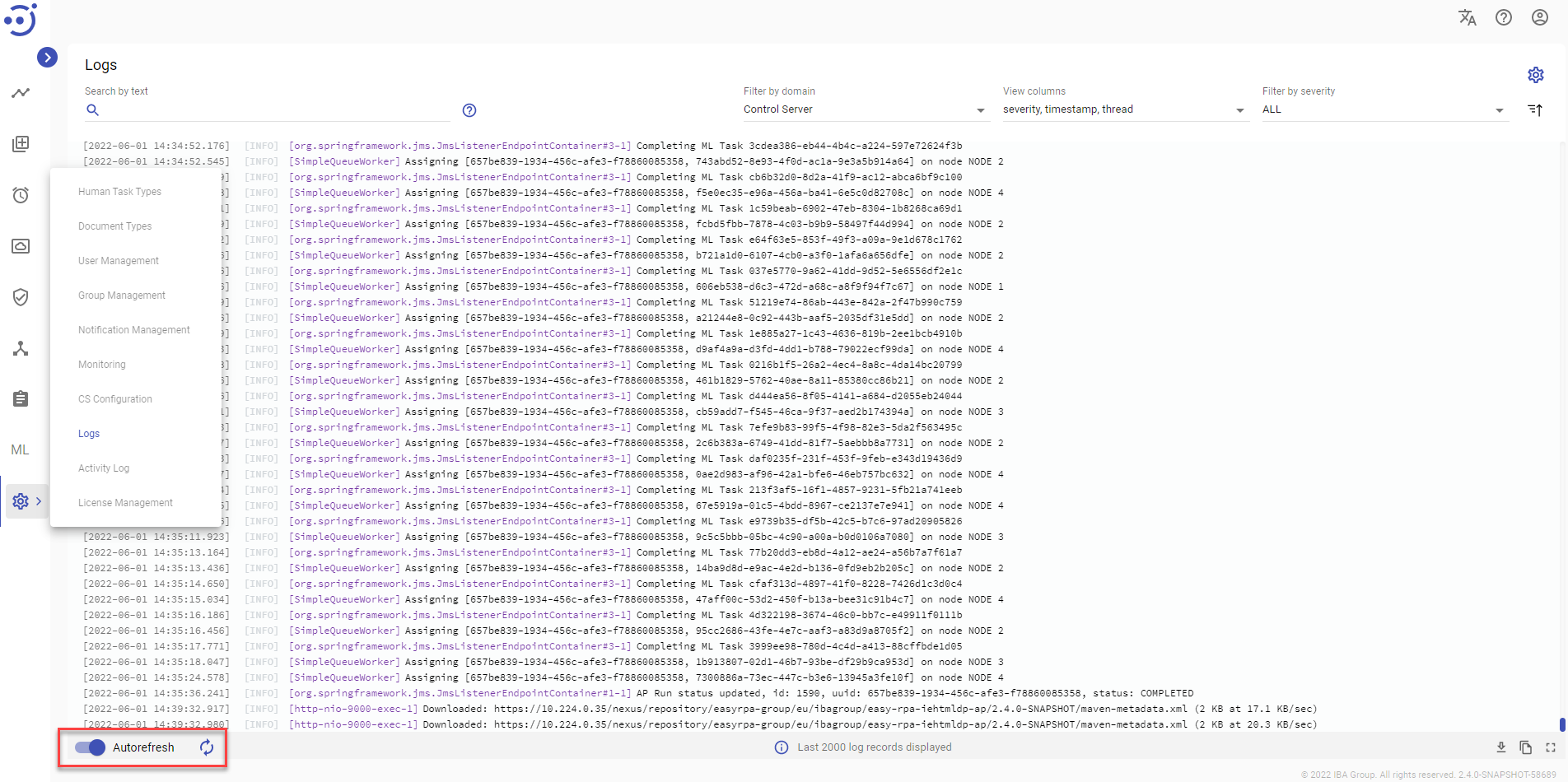This screenshot has height=782, width=1568.
Task: Click the blue gear settings icon
Action: [x=1536, y=75]
